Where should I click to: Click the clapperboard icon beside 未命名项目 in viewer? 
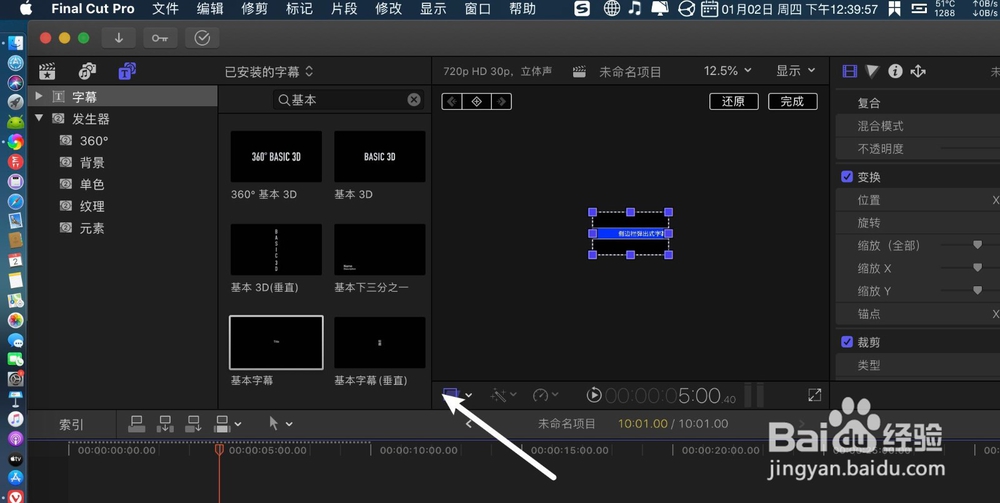pos(579,72)
